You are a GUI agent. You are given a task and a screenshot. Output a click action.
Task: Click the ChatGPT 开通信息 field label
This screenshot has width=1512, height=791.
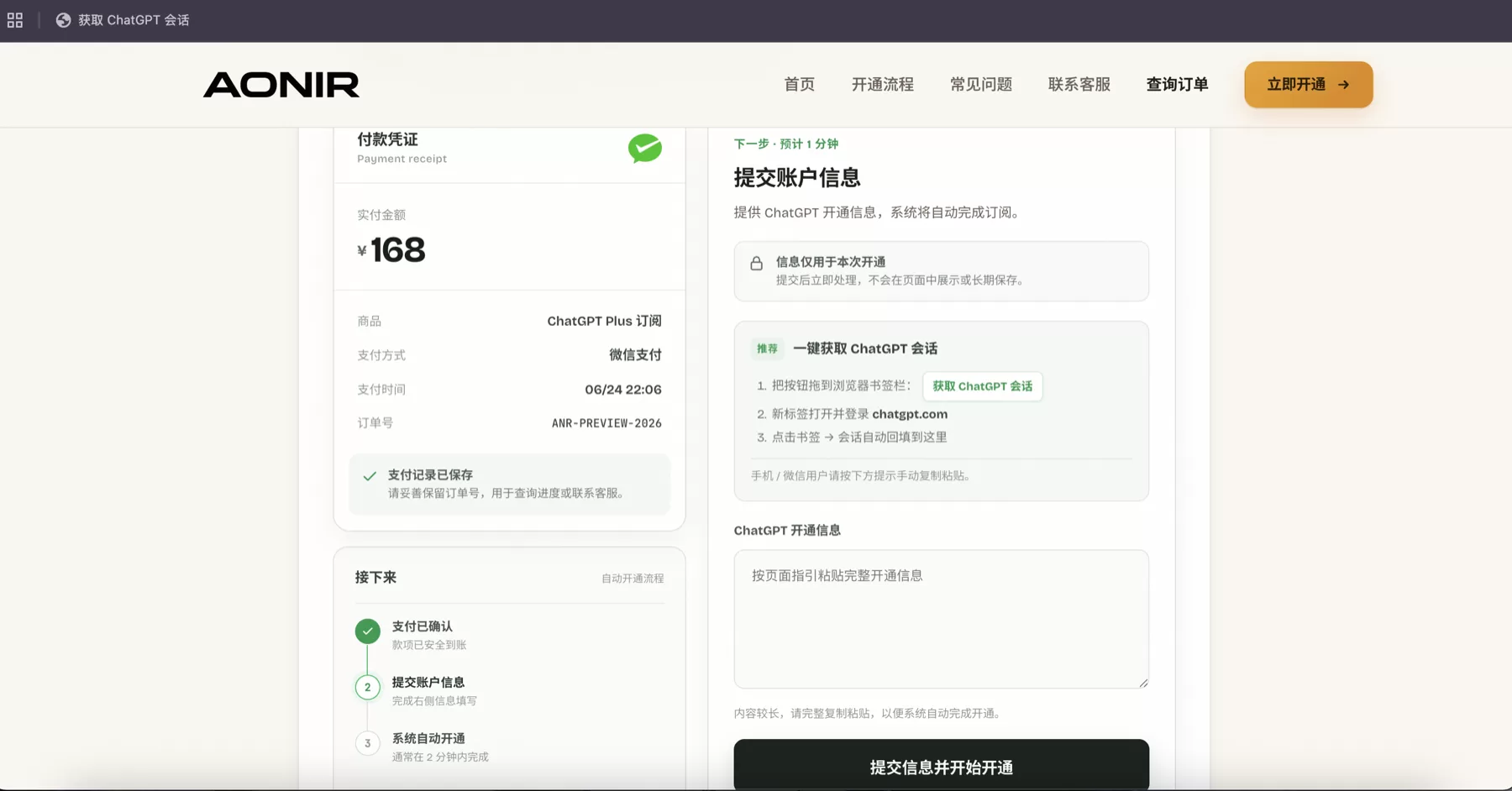pos(787,531)
